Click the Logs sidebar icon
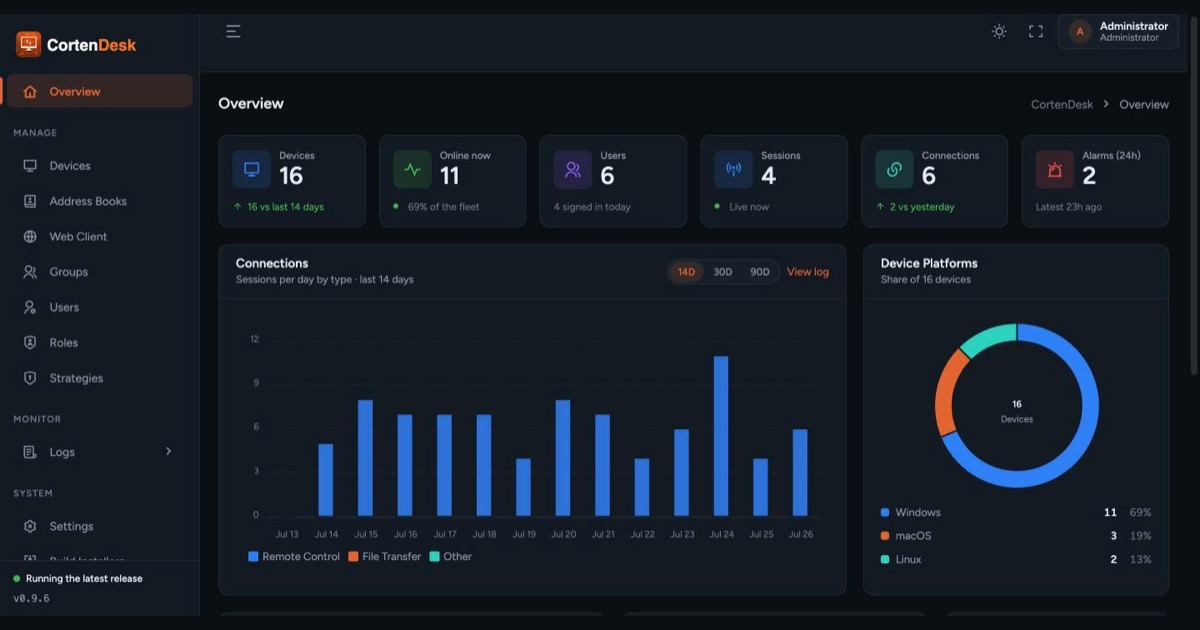1200x630 pixels. (x=30, y=452)
